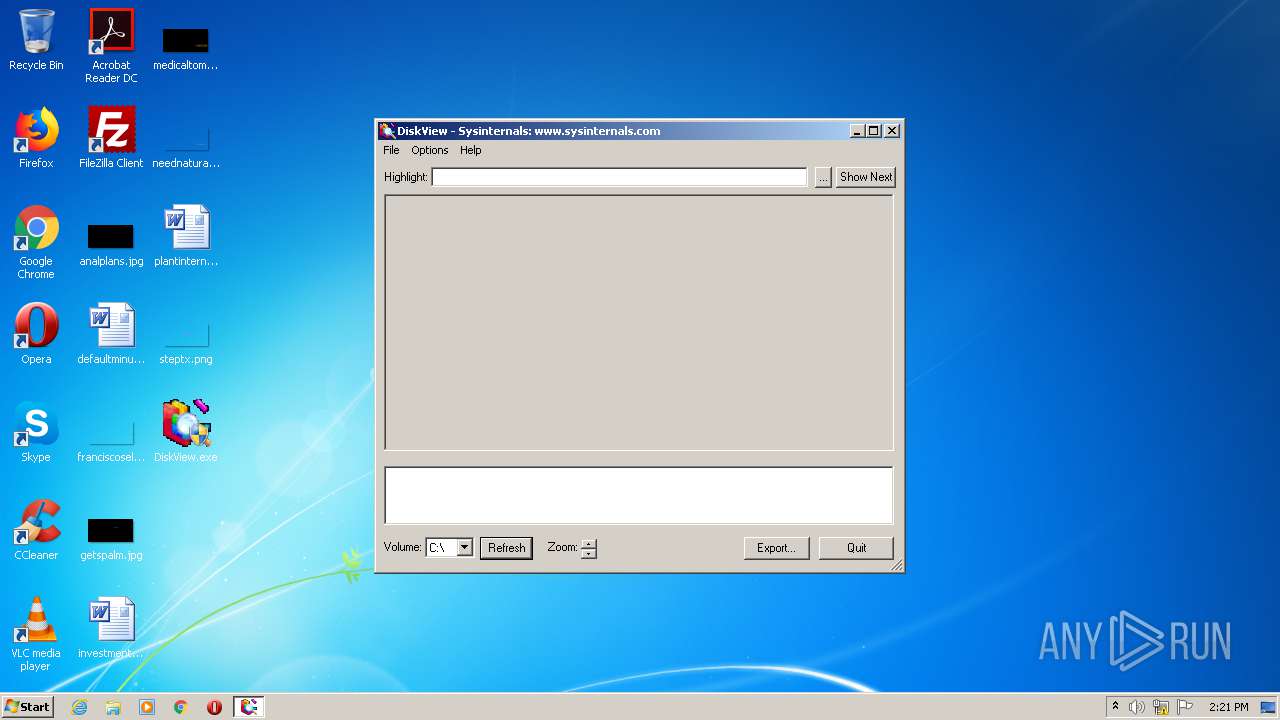Show hidden system tray icons
Screen dimensions: 1280x720
(1115, 707)
